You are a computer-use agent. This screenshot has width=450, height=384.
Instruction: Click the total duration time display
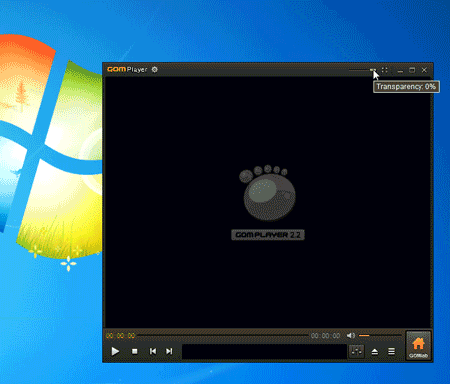point(325,335)
